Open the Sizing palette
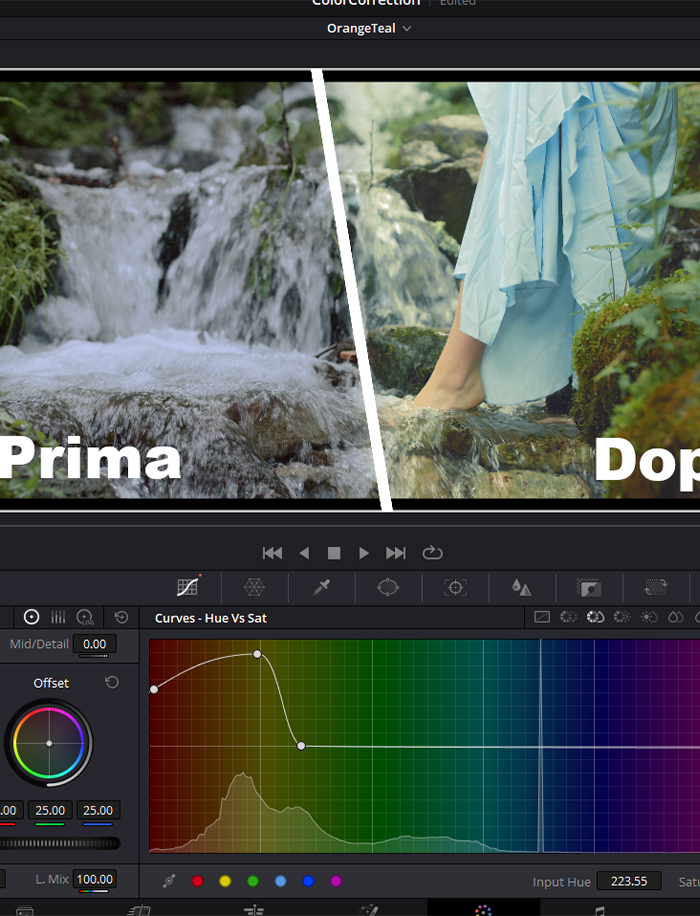The width and height of the screenshot is (700, 916). pos(655,588)
